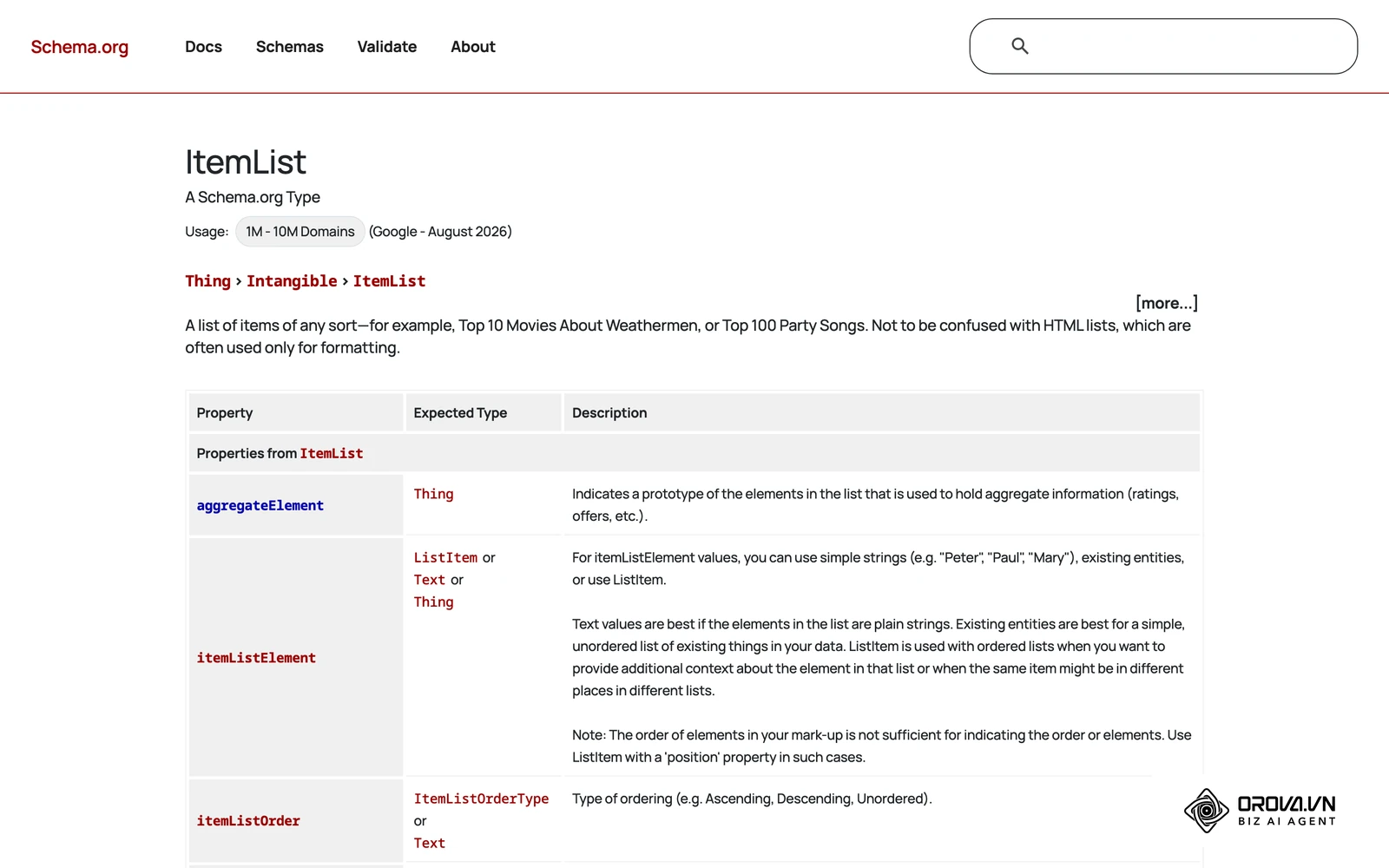Expand description via [more...] link
This screenshot has height=868, width=1389.
click(1167, 303)
